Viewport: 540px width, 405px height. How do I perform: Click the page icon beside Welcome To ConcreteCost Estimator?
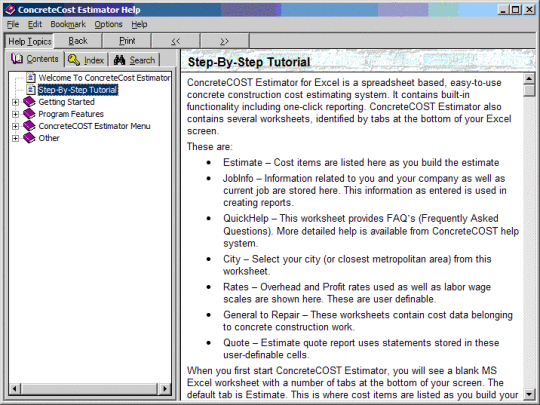pos(31,78)
